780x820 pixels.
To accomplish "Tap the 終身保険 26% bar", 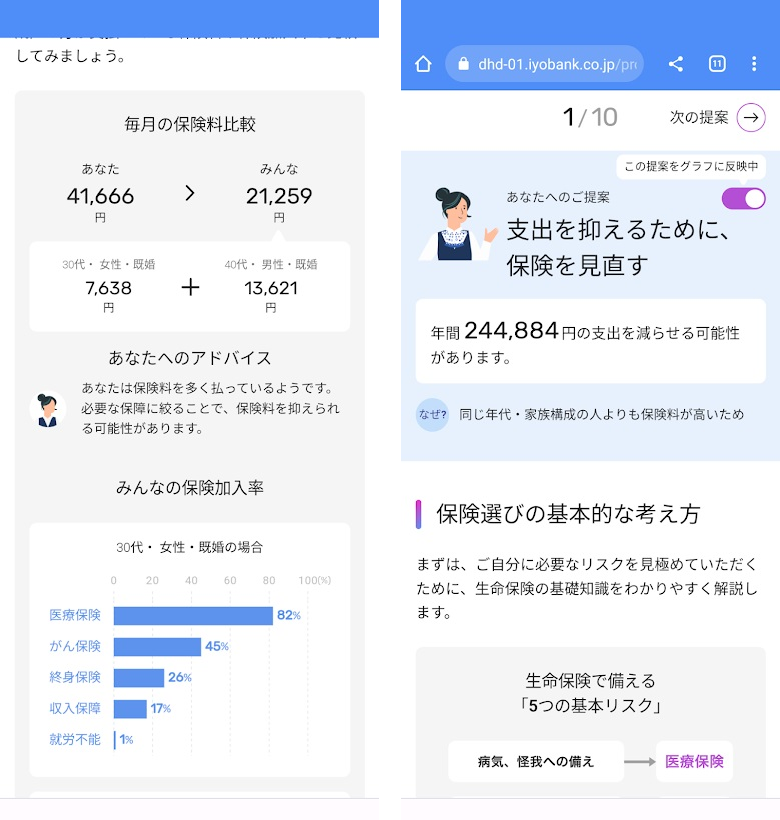I will tap(139, 678).
